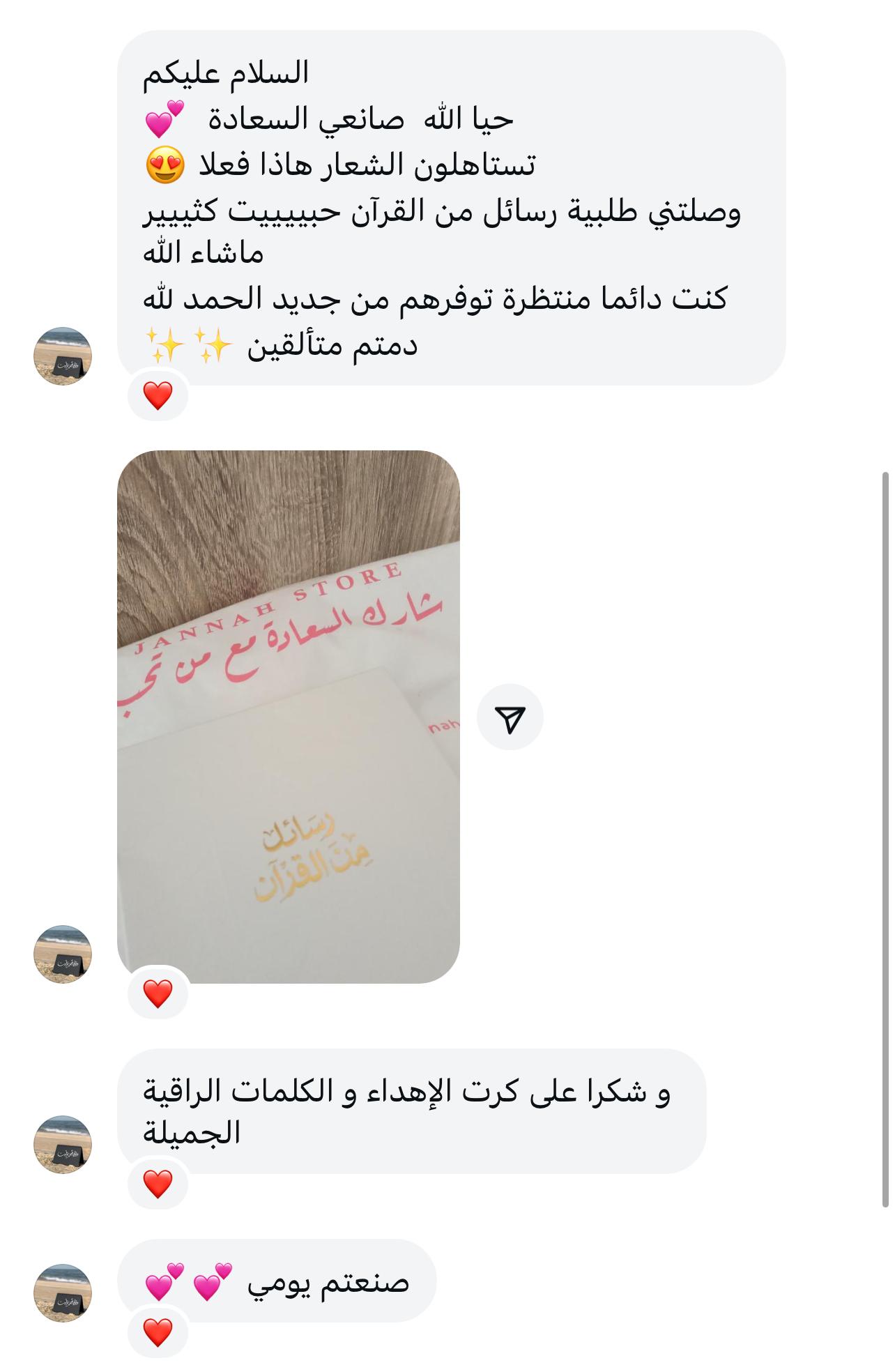Open sender avatar beside the shared photo
This screenshot has height=1372, width=895.
[x=63, y=954]
